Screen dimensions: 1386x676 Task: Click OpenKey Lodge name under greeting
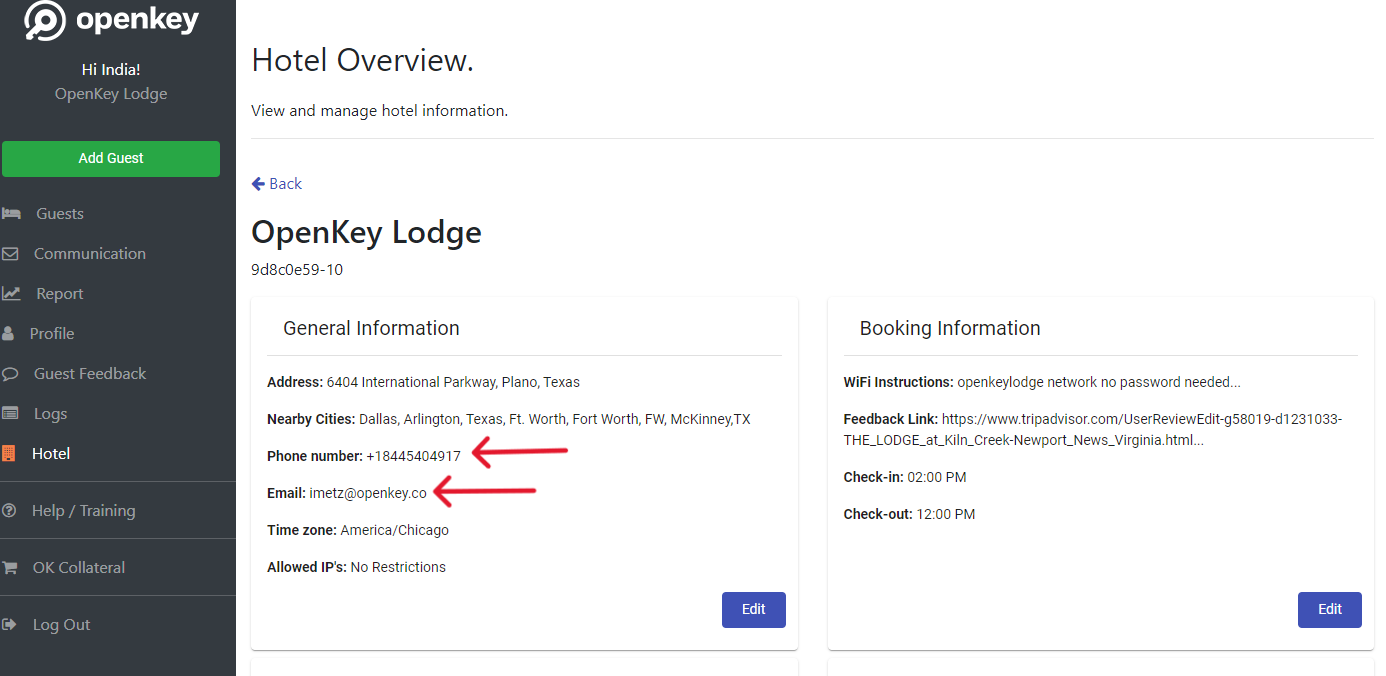click(x=111, y=94)
